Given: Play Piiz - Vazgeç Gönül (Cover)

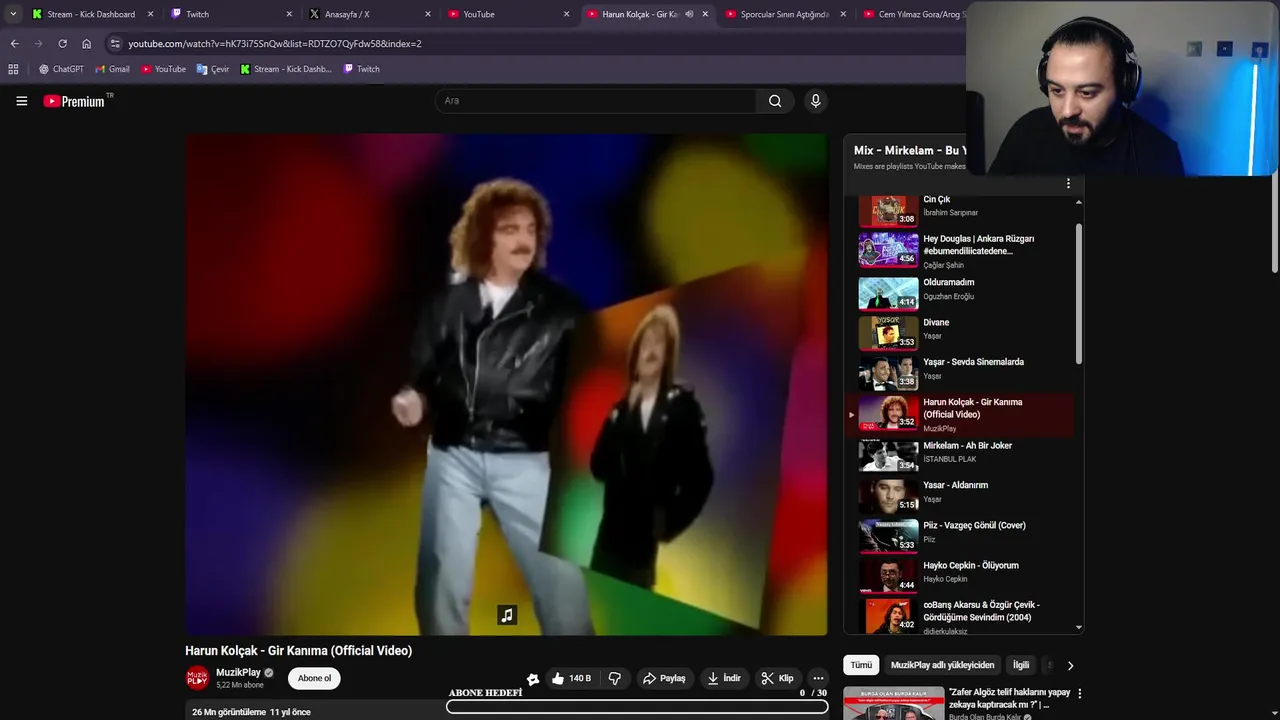Looking at the screenshot, I should coord(965,536).
